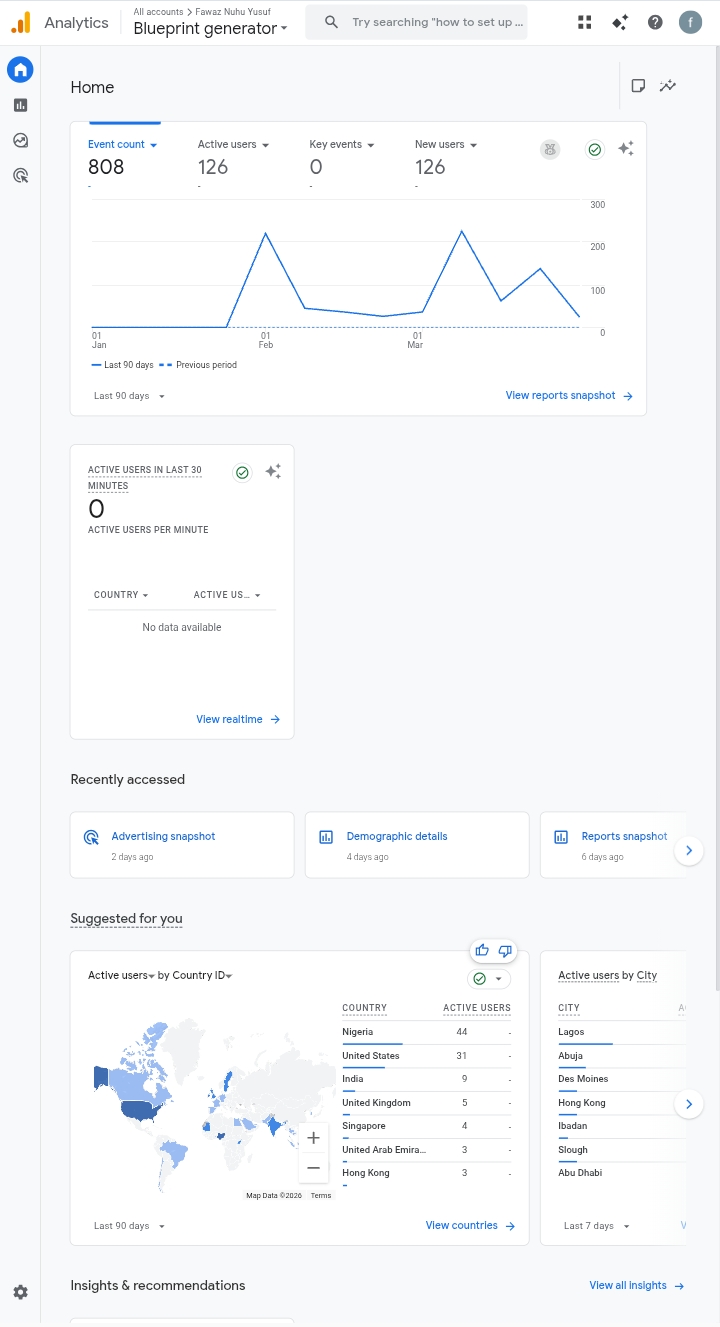Viewport: 720px width, 1327px height.
Task: Open the annotations note icon beside Home
Action: point(638,86)
